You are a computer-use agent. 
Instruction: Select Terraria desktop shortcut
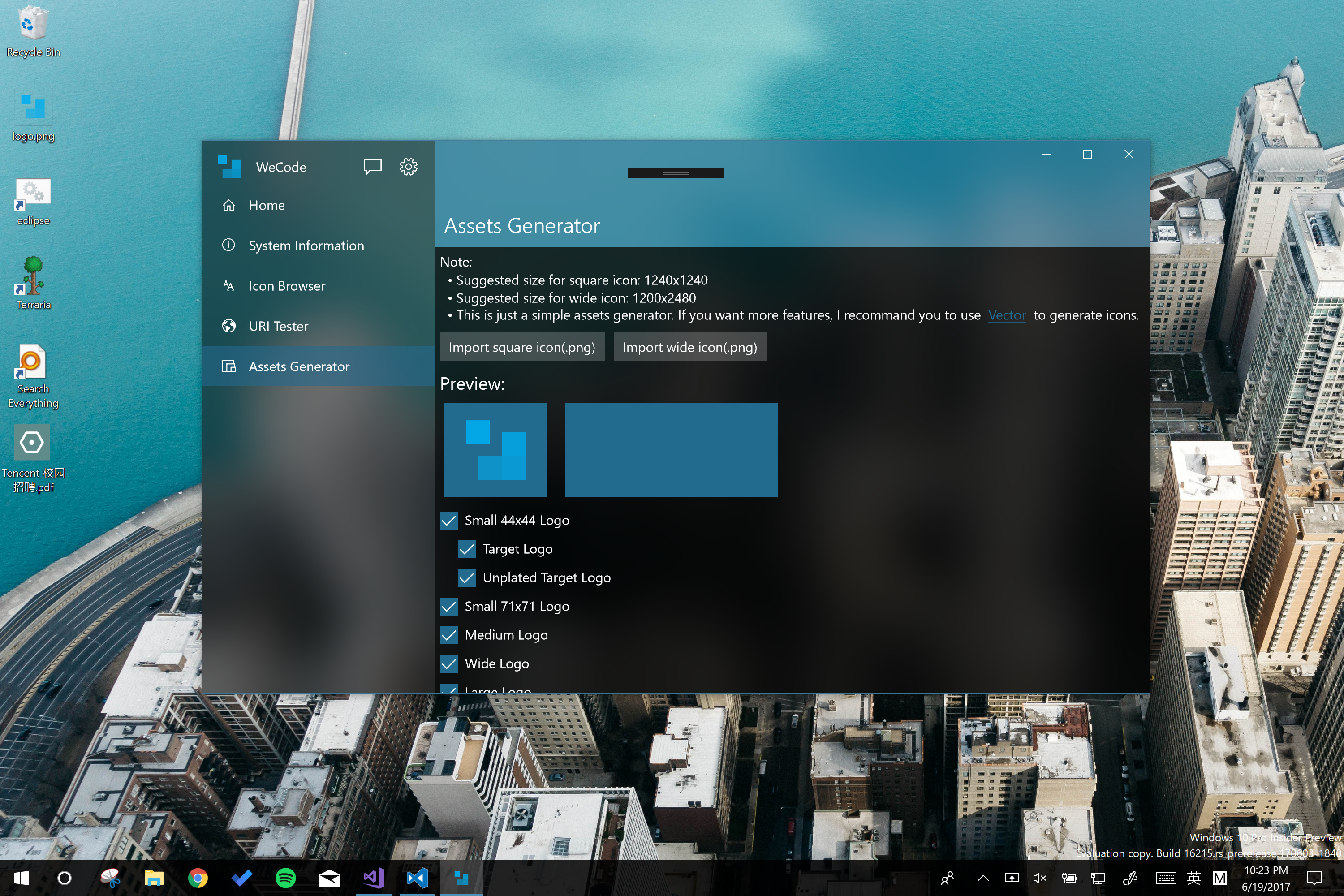pos(33,283)
